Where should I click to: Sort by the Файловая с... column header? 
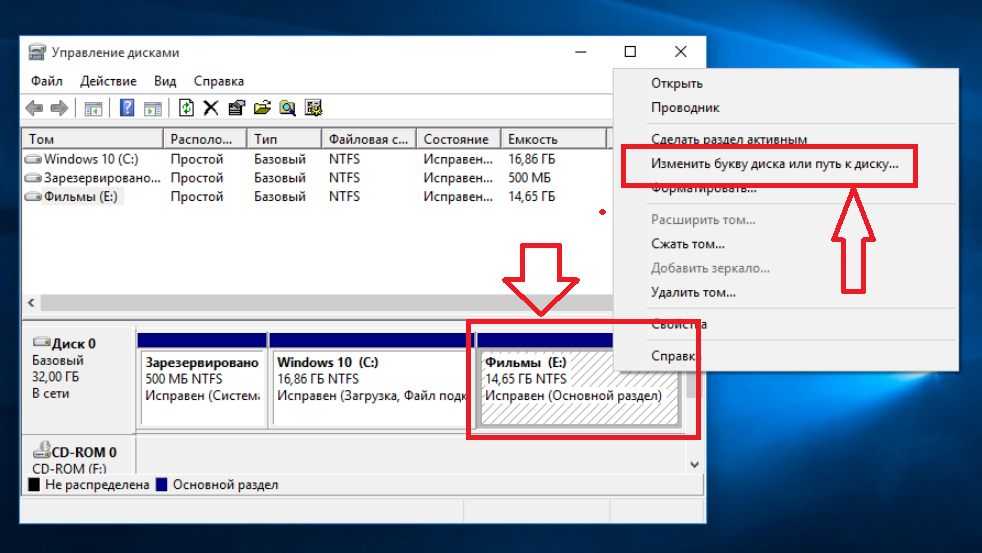[x=369, y=139]
